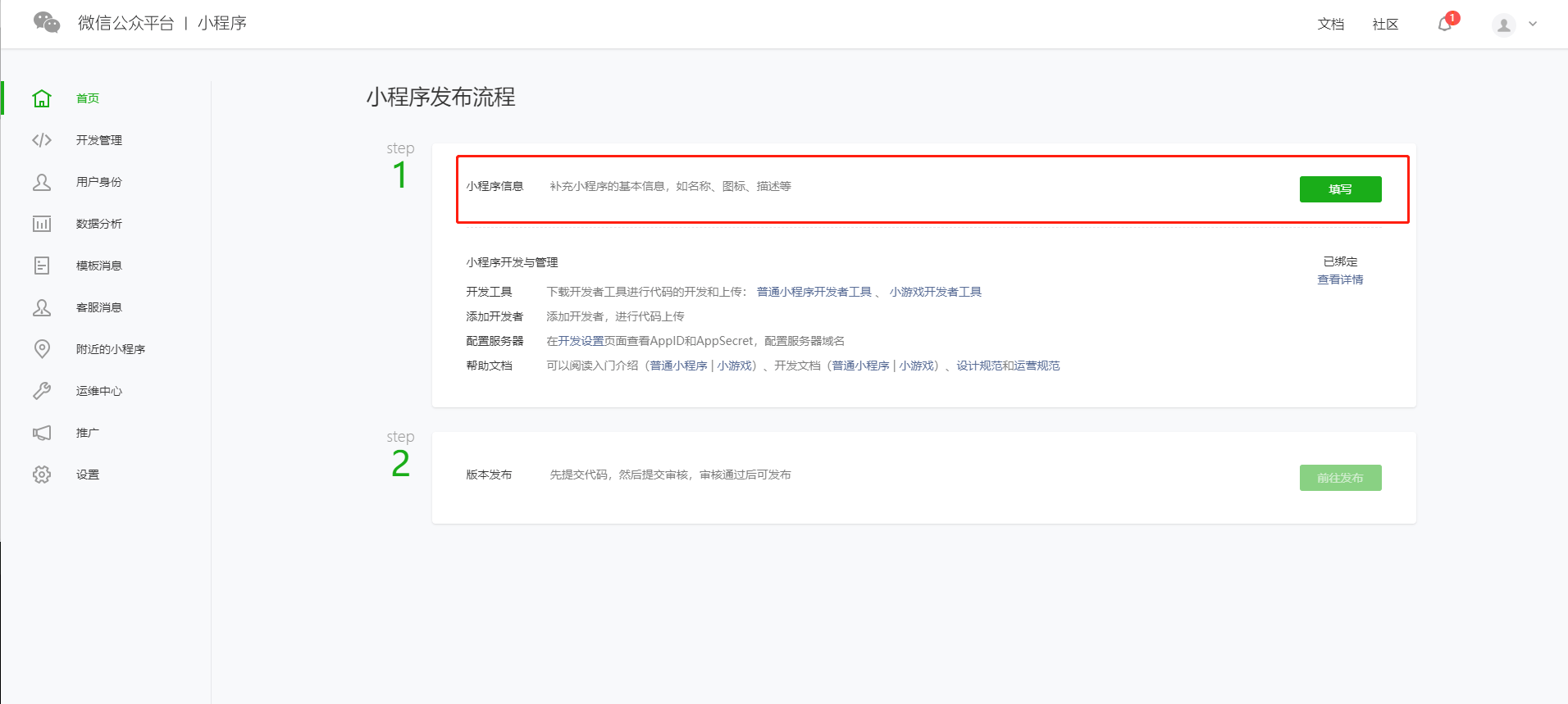Click the 数据分析 chart icon
Viewport: 1568px width, 704px height.
[42, 224]
